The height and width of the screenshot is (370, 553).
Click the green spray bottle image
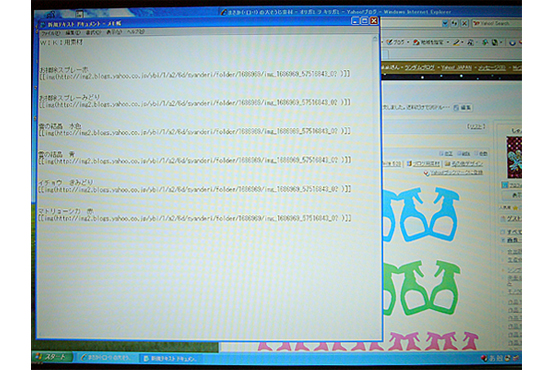[x=421, y=288]
